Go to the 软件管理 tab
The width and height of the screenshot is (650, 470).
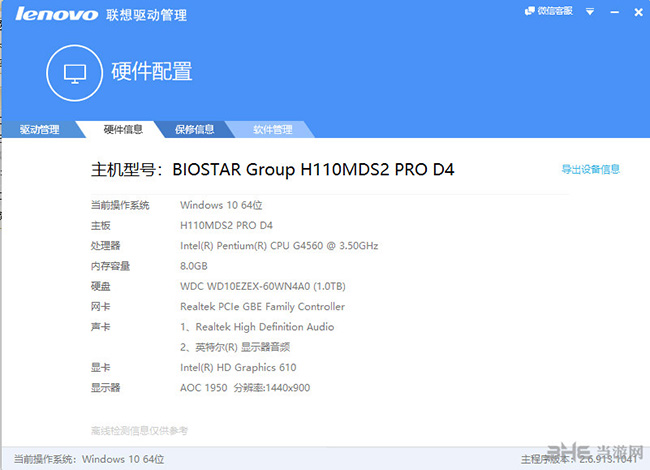(273, 129)
